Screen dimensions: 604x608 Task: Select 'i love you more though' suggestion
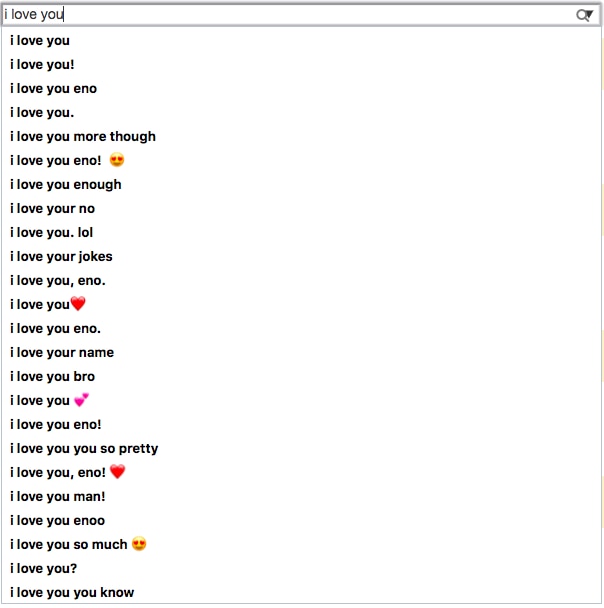302,136
